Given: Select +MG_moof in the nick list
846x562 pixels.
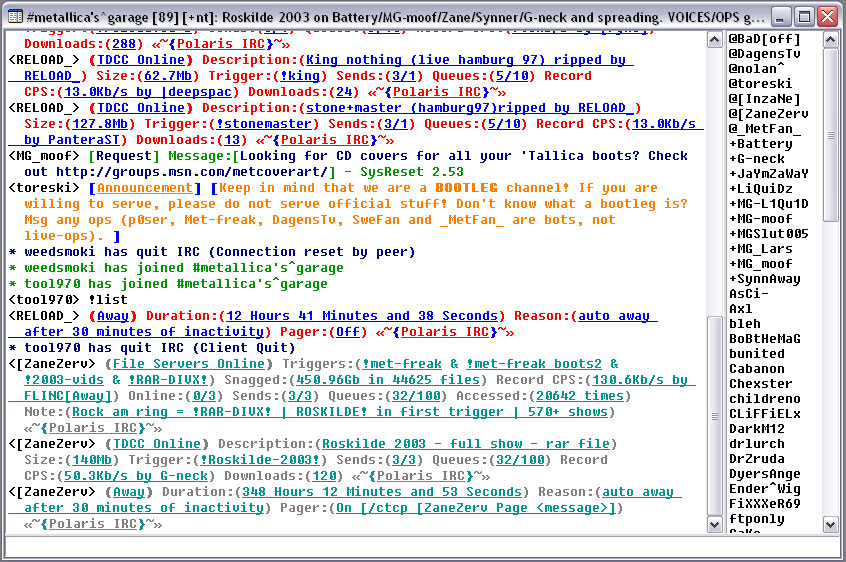Looking at the screenshot, I should (x=761, y=264).
